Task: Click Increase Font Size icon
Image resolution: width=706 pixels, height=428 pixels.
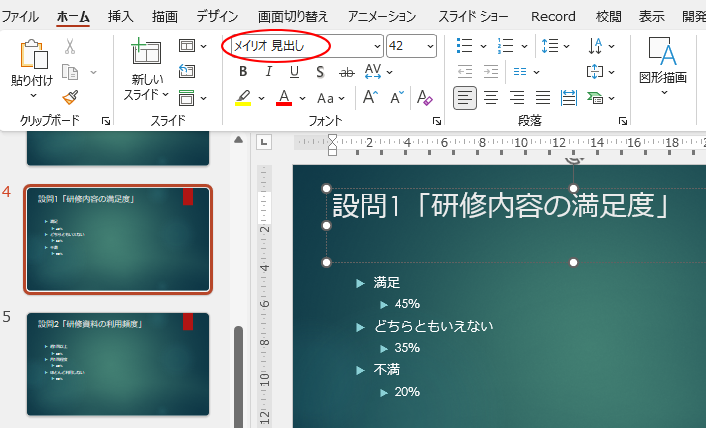Action: (371, 97)
